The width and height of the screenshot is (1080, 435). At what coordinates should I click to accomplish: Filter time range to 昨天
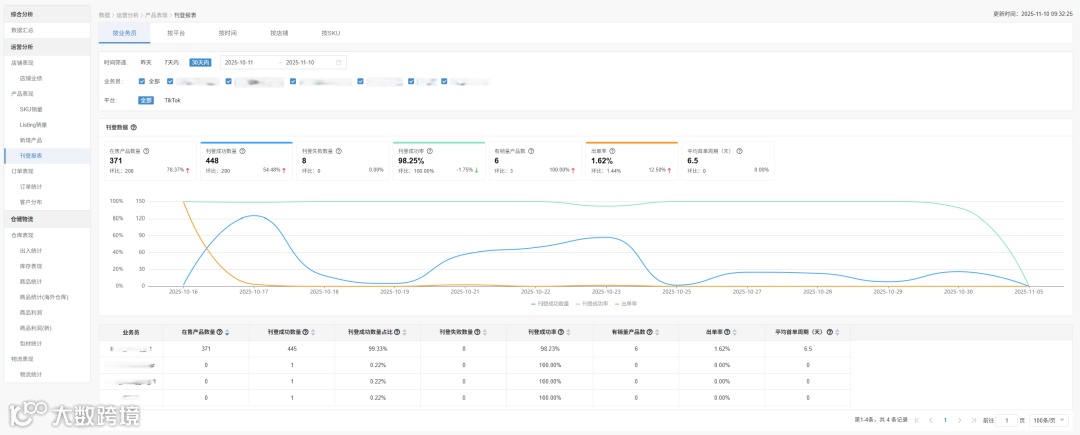146,63
